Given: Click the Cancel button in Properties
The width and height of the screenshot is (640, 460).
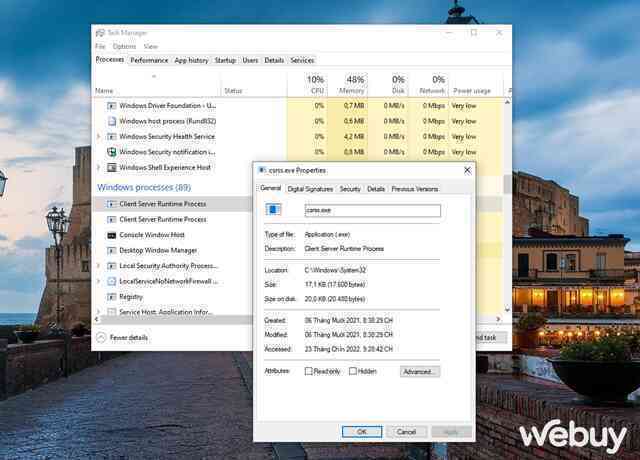Looking at the screenshot, I should 406,432.
